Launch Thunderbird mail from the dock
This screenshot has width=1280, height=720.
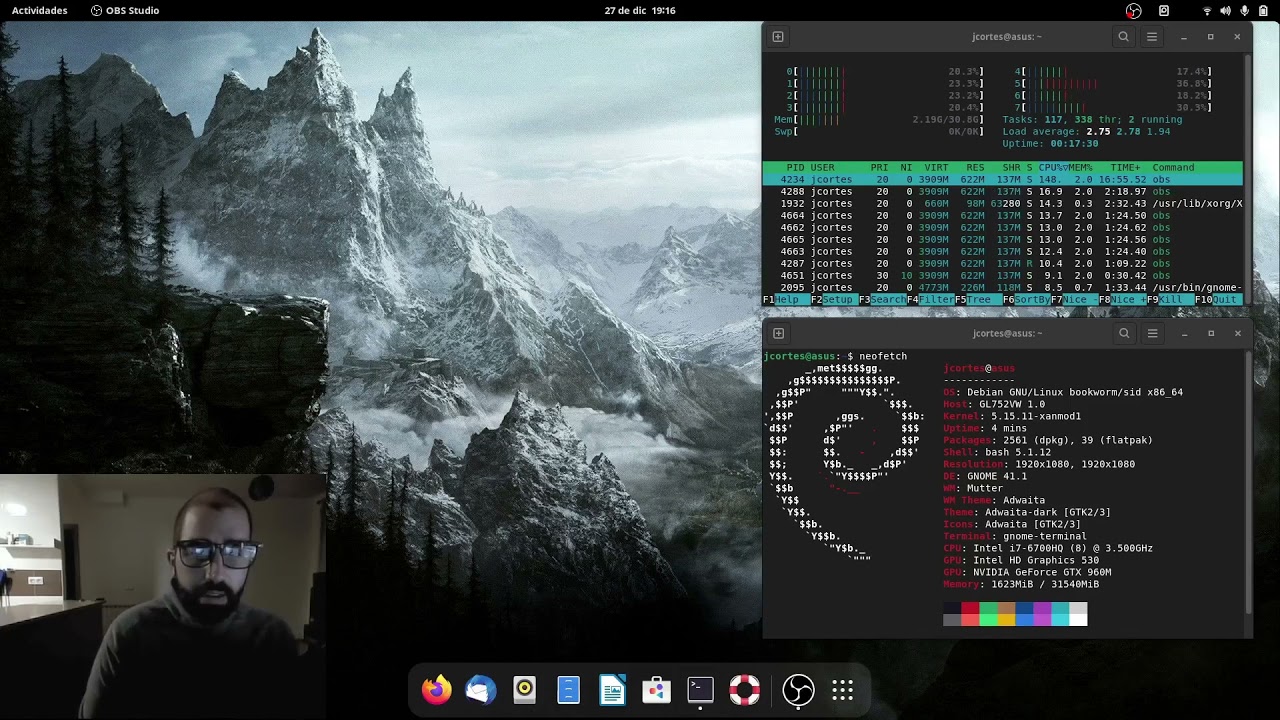click(481, 690)
